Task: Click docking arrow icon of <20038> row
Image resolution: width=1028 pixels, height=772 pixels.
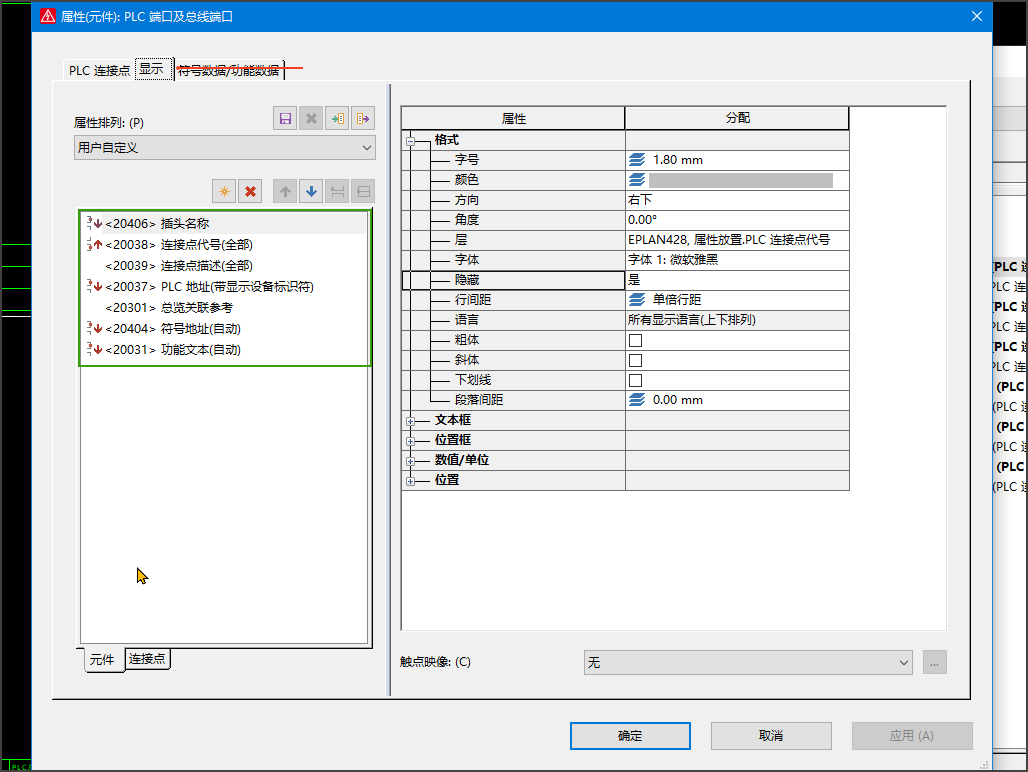Action: click(94, 244)
